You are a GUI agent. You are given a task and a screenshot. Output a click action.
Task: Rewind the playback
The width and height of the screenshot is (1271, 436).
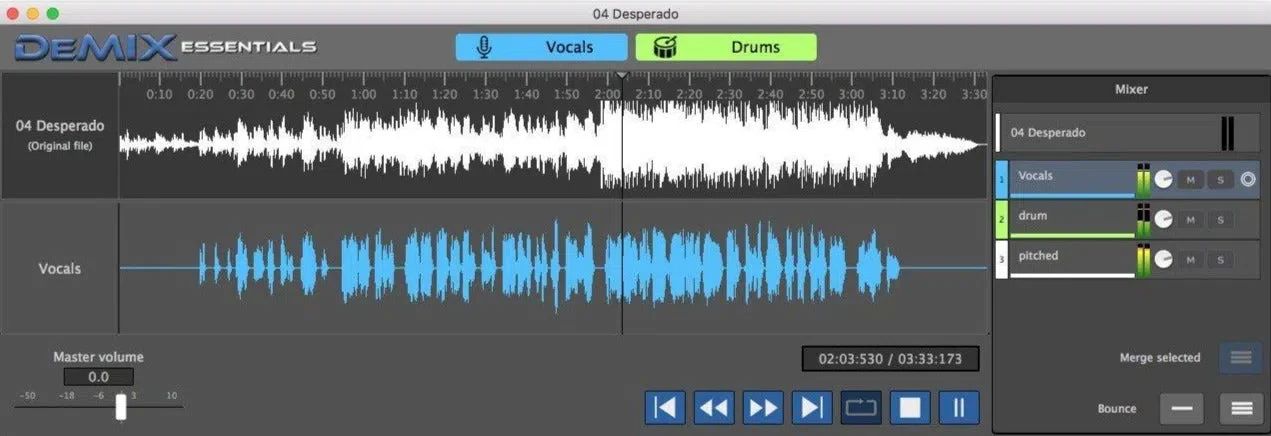coord(714,407)
